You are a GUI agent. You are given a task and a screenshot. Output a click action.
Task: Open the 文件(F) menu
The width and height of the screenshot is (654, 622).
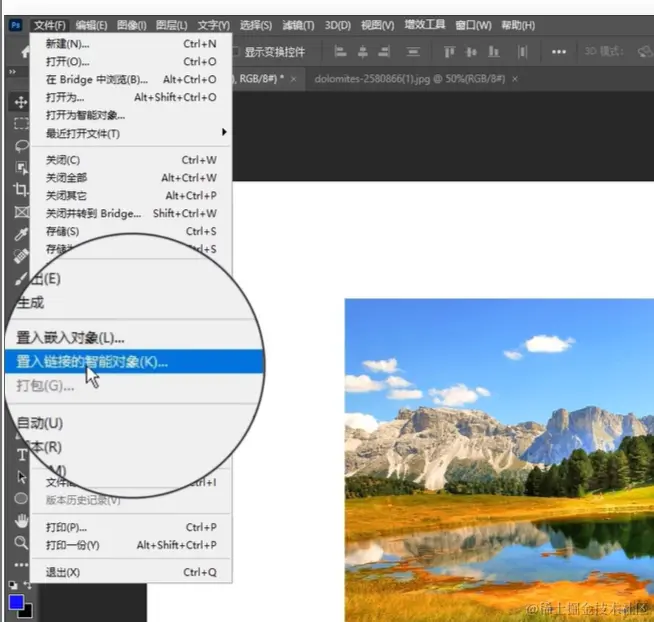click(50, 25)
